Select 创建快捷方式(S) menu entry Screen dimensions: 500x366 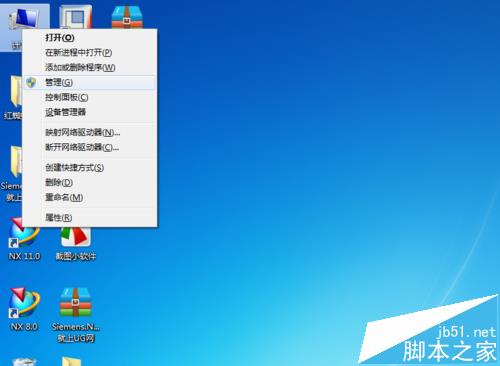(90, 168)
